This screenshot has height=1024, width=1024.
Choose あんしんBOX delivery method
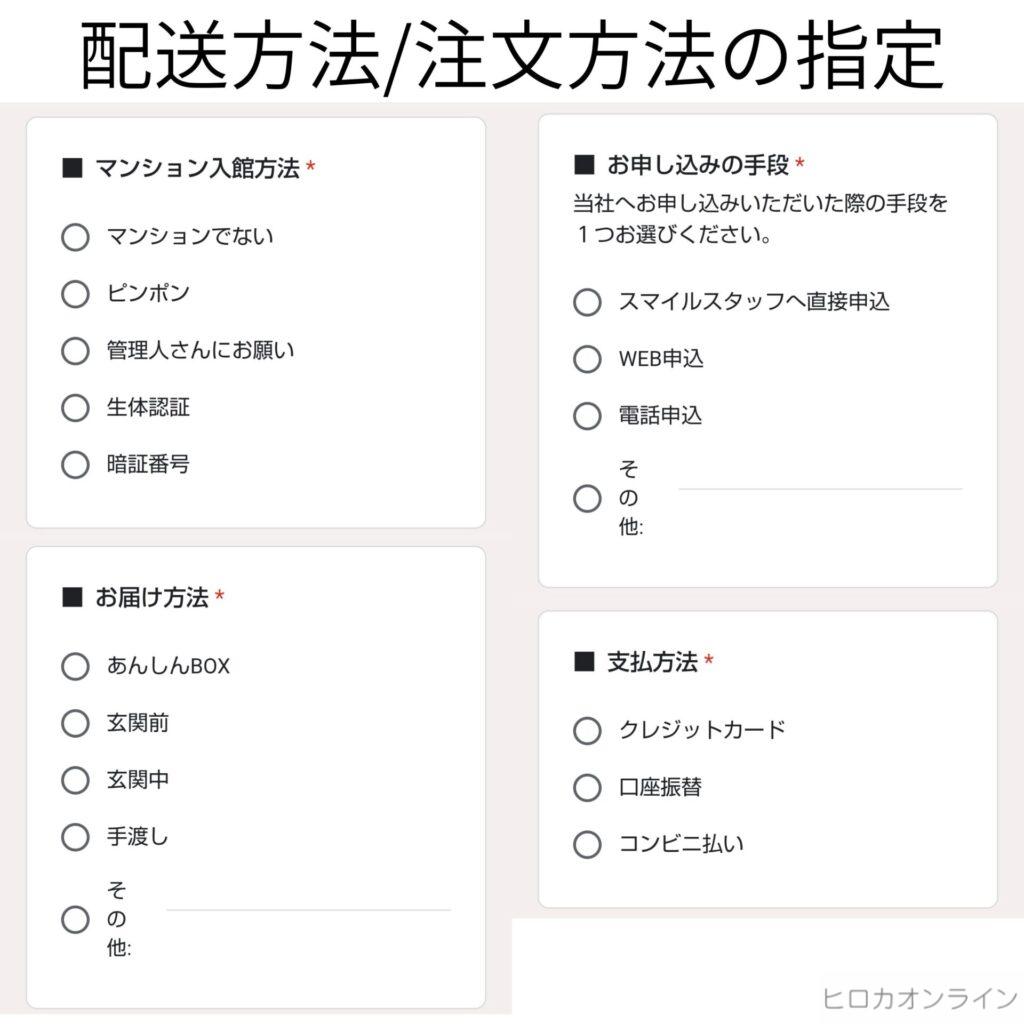click(76, 666)
